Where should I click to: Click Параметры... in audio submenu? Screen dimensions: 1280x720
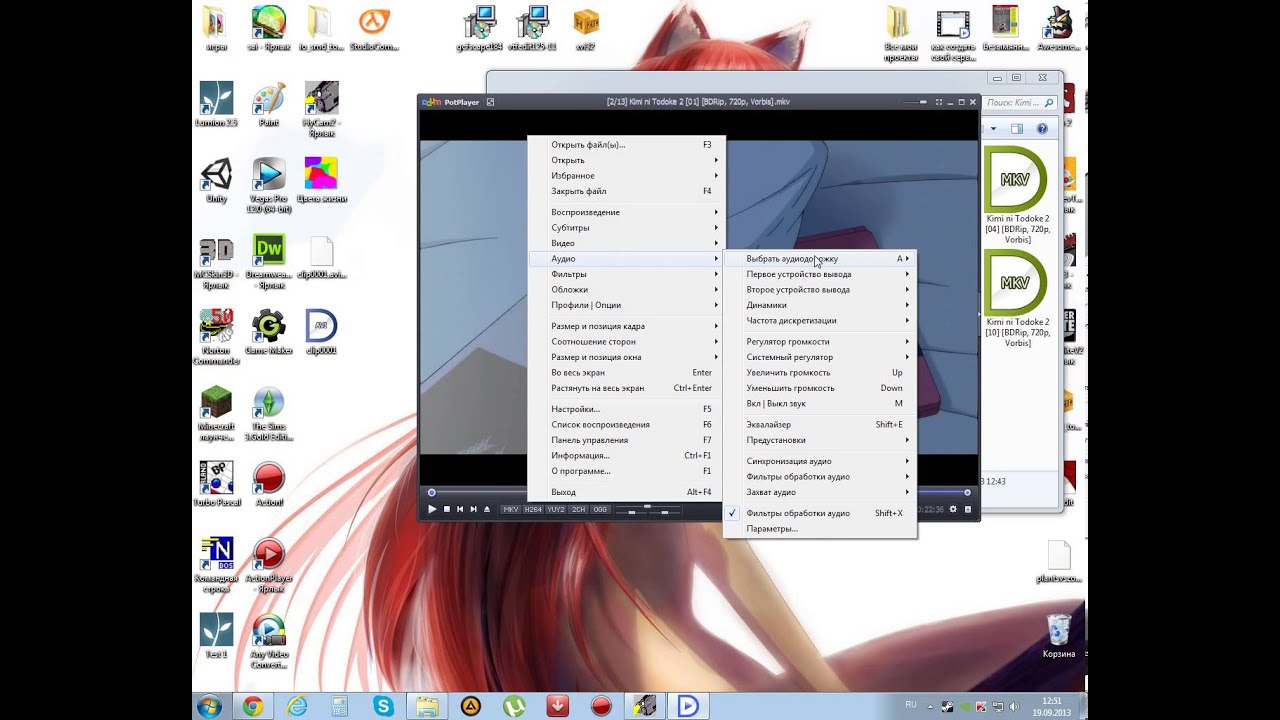point(820,529)
